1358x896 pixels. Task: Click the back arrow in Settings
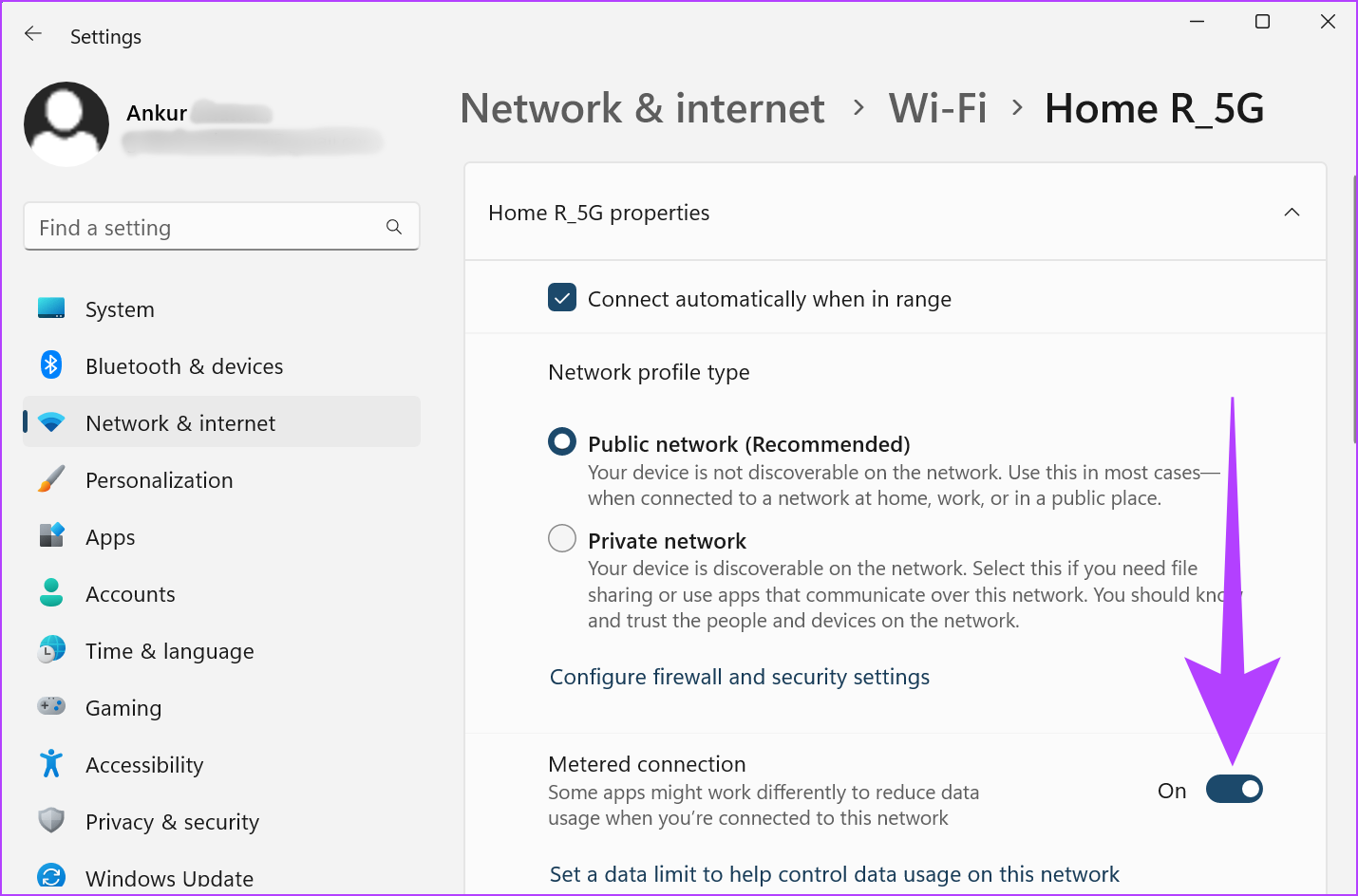click(x=33, y=34)
